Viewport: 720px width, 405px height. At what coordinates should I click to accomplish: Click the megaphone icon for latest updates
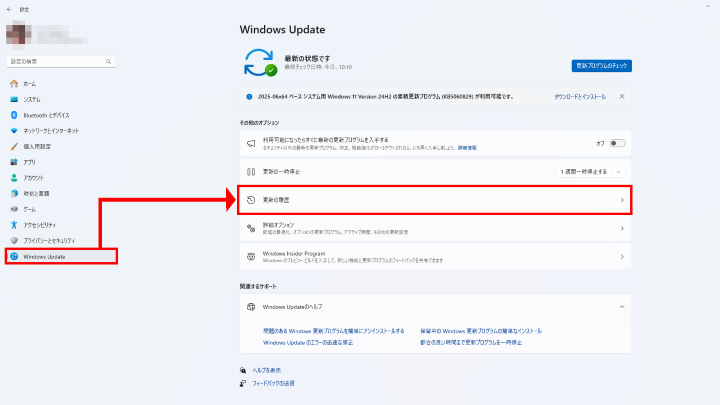(x=251, y=143)
